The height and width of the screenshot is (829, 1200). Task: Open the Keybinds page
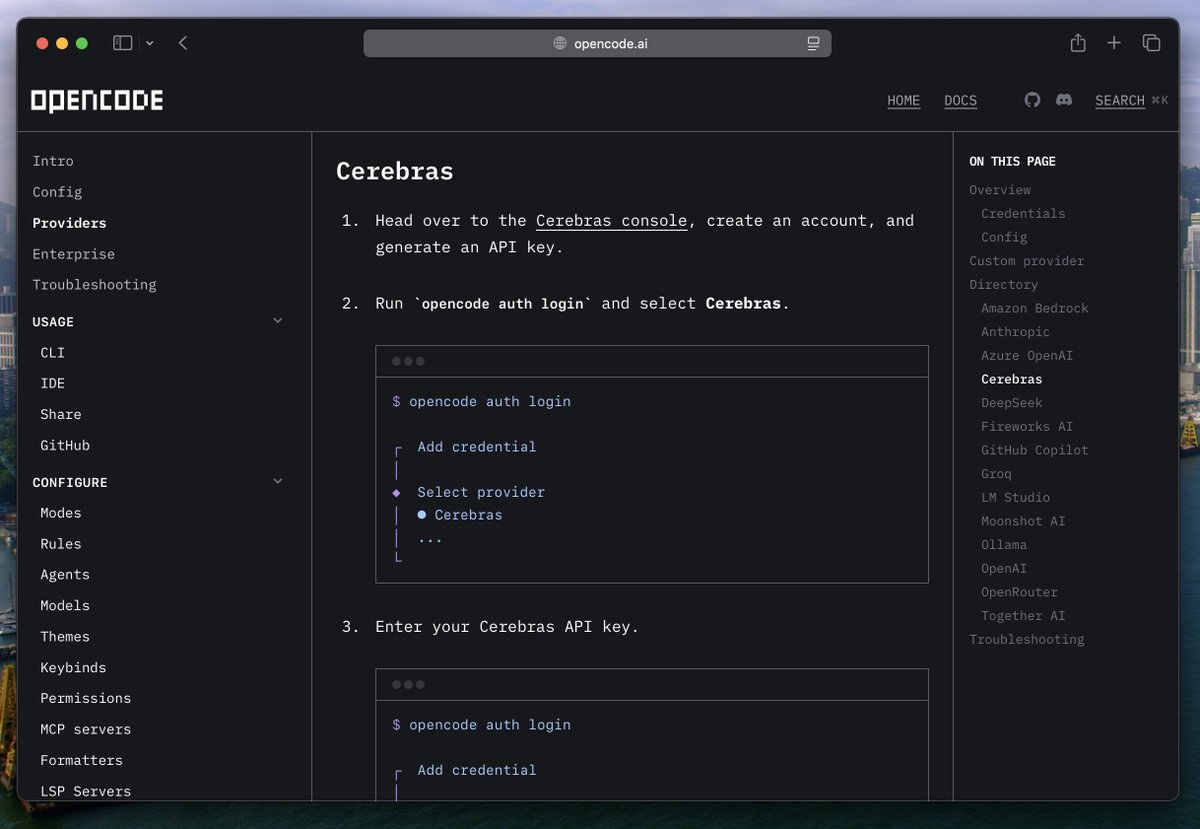(73, 668)
